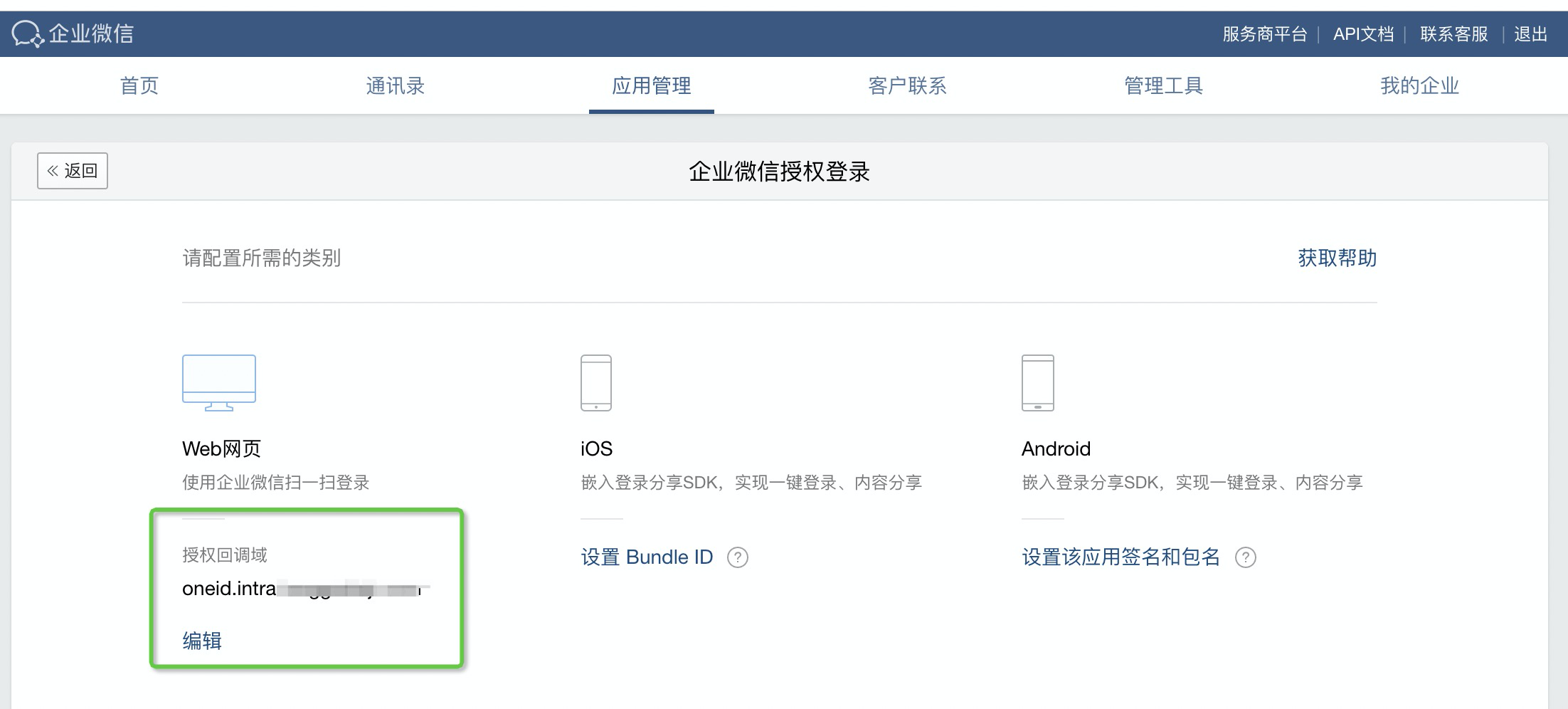Open 服务商平台 from the top bar
The image size is (1568, 709).
coord(1264,33)
